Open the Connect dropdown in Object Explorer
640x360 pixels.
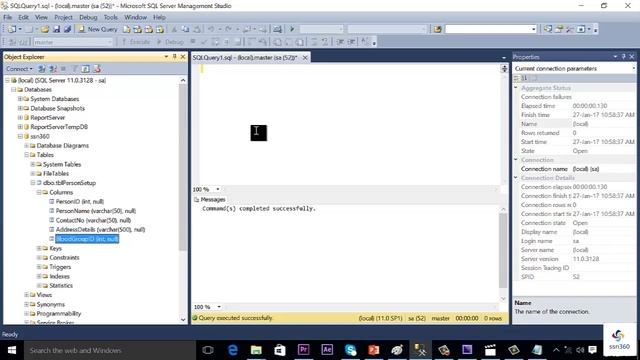click(x=19, y=69)
